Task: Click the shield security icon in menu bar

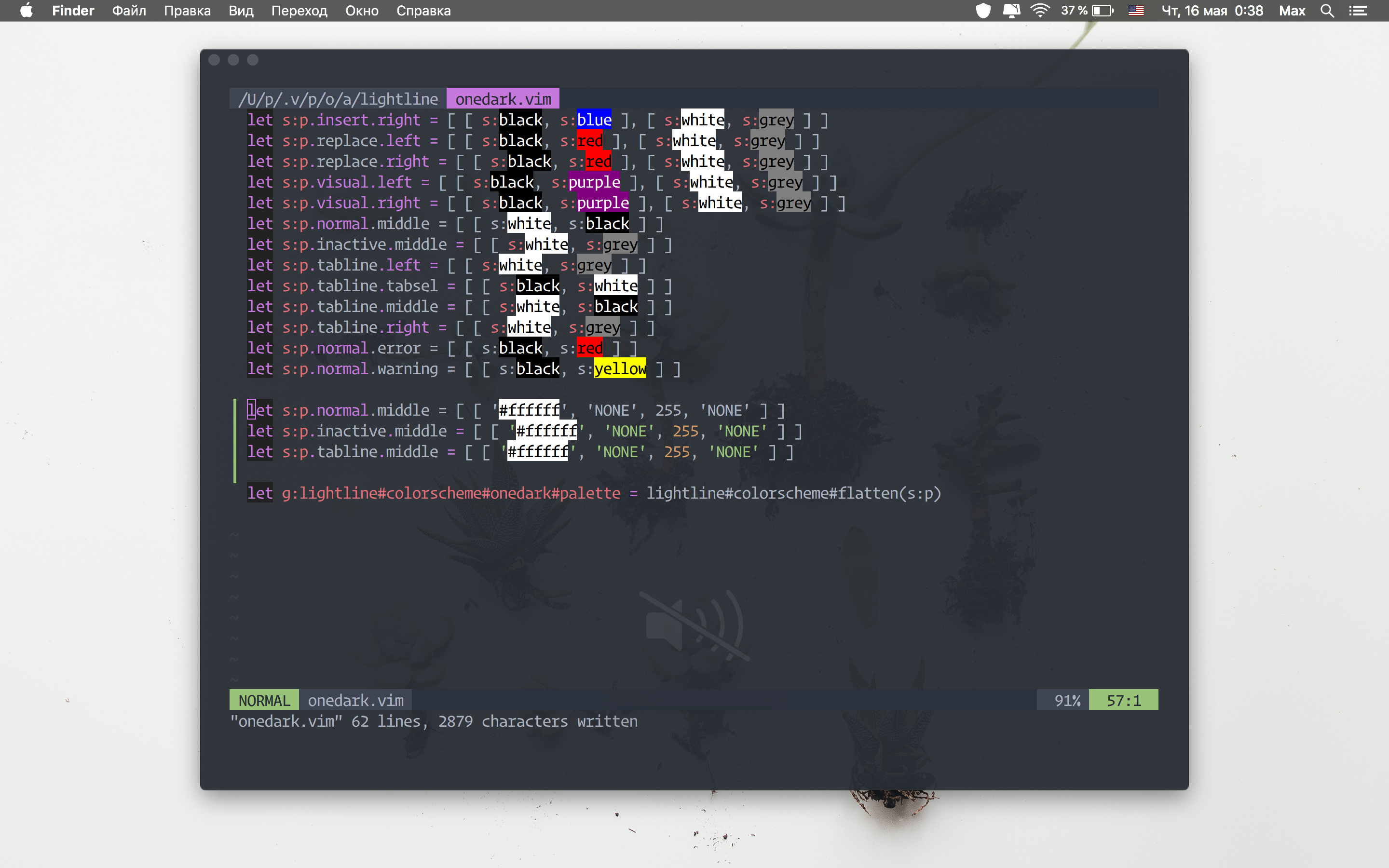Action: 983,10
